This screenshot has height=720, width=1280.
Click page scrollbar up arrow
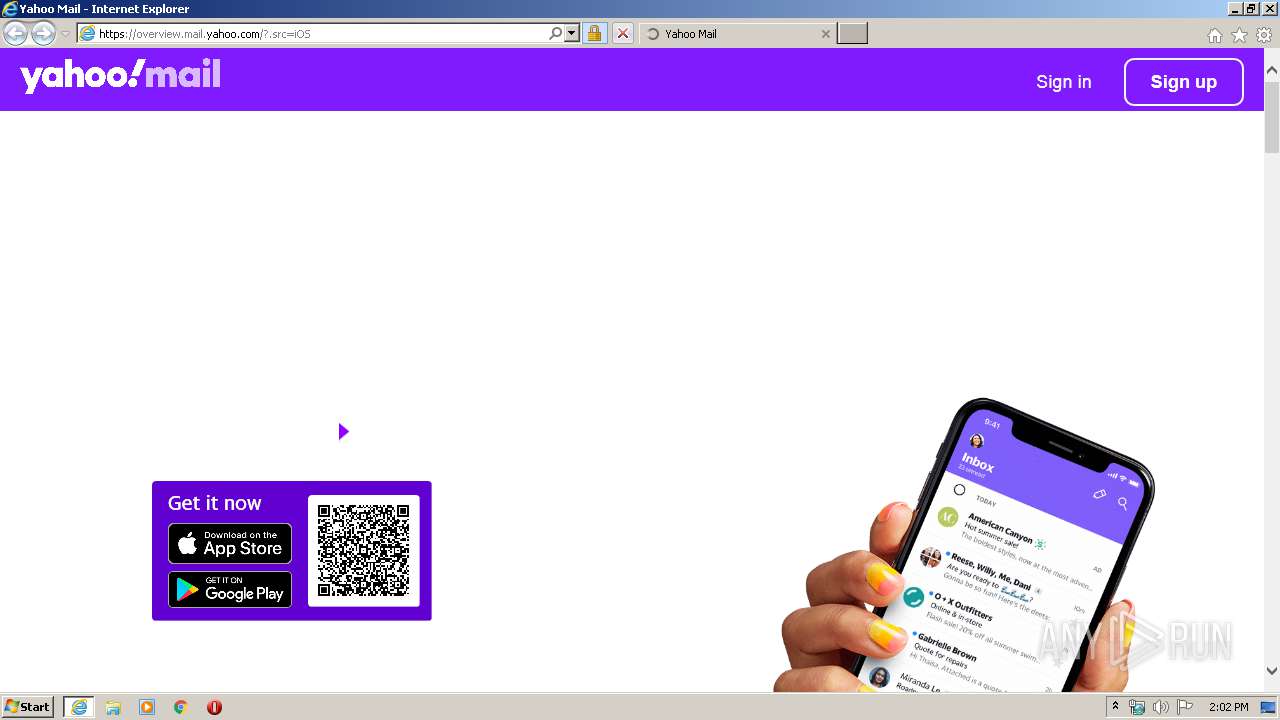(x=1272, y=71)
